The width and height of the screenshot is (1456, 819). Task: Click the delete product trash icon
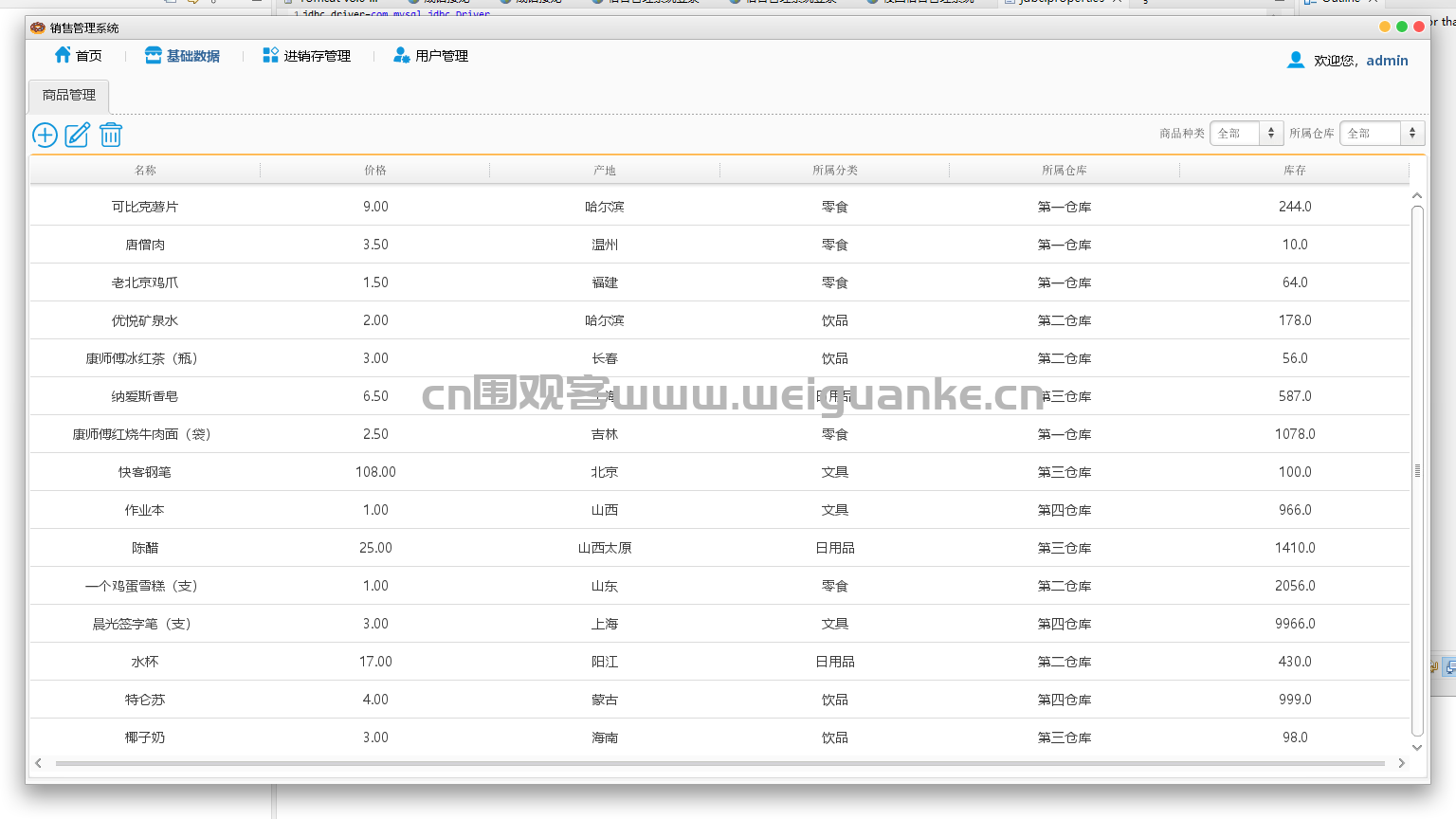(111, 135)
